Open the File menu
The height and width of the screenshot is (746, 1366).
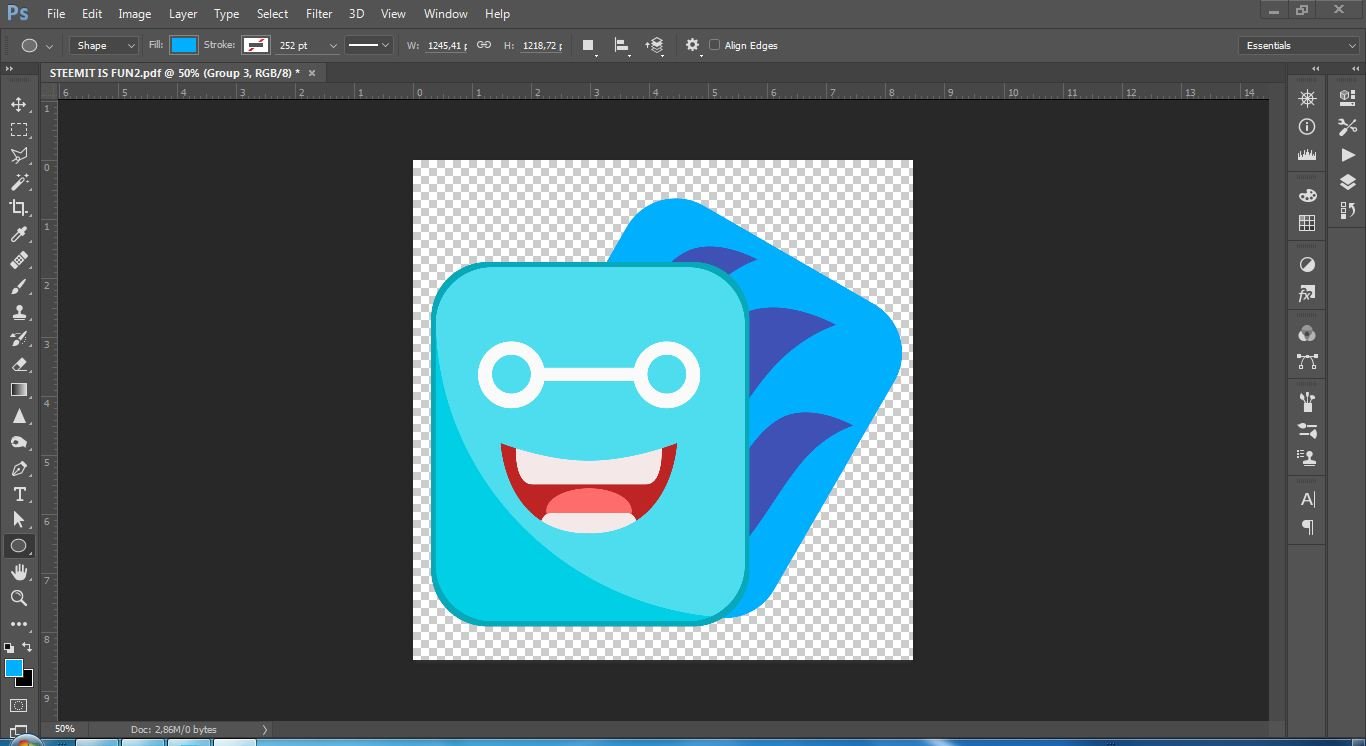pyautogui.click(x=56, y=14)
